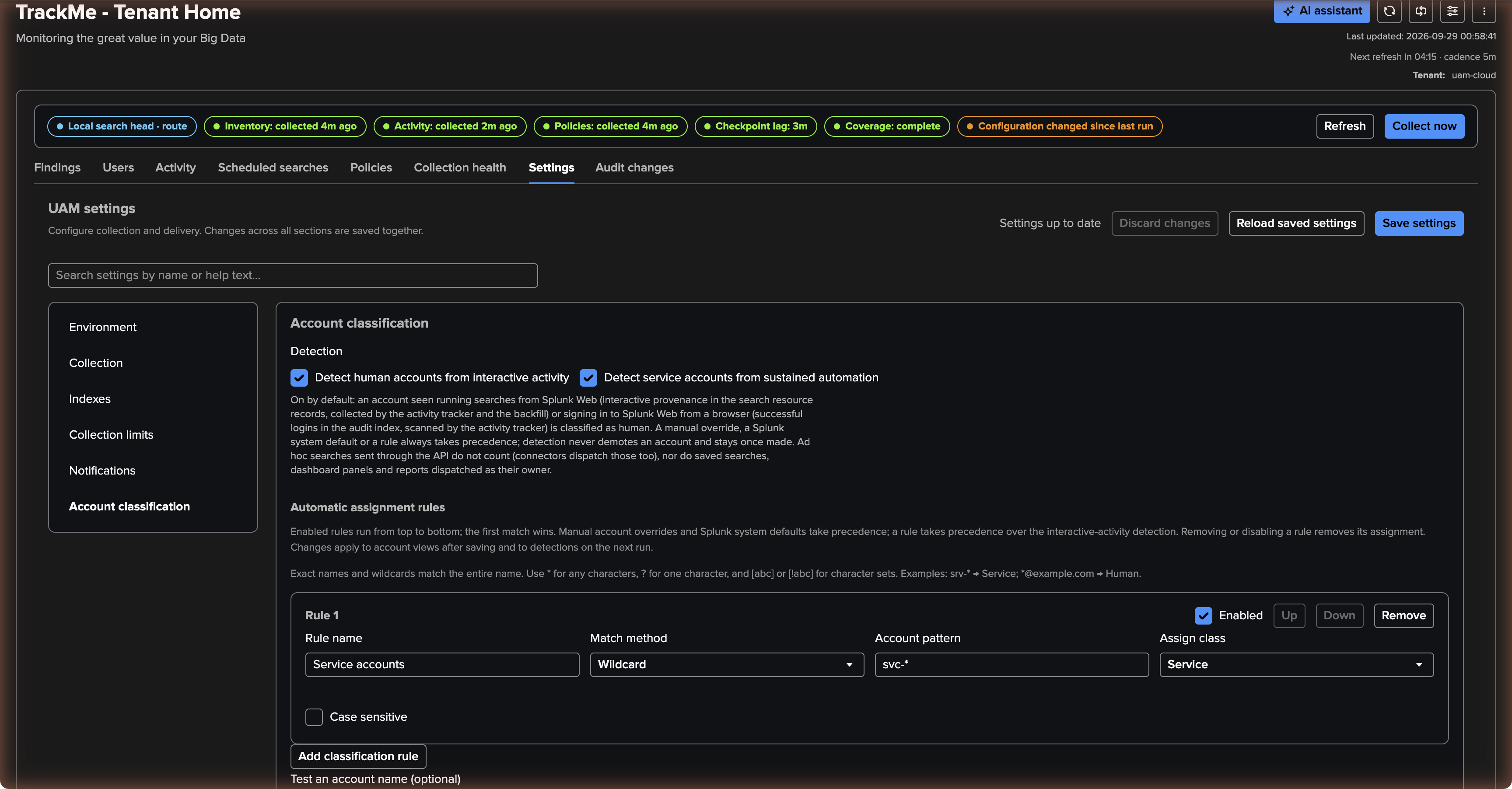
Task: Toggle Detect human accounts from interactive activity
Action: click(x=299, y=378)
